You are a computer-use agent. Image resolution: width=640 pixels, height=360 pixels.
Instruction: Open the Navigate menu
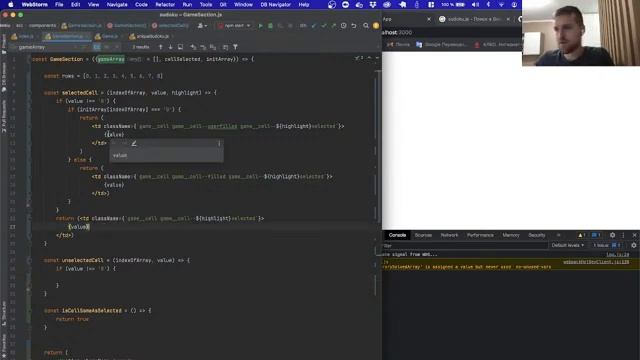pos(117,4)
